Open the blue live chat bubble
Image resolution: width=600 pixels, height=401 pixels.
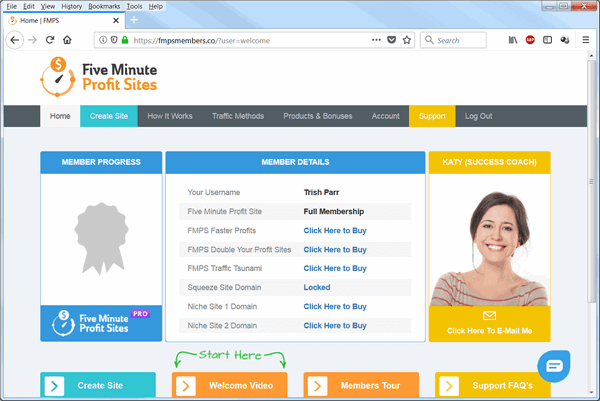pyautogui.click(x=553, y=366)
